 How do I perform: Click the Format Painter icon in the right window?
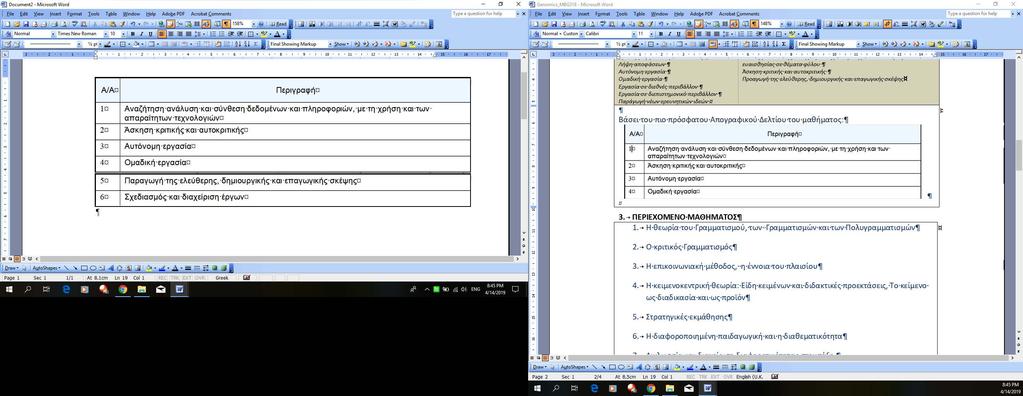click(x=651, y=23)
